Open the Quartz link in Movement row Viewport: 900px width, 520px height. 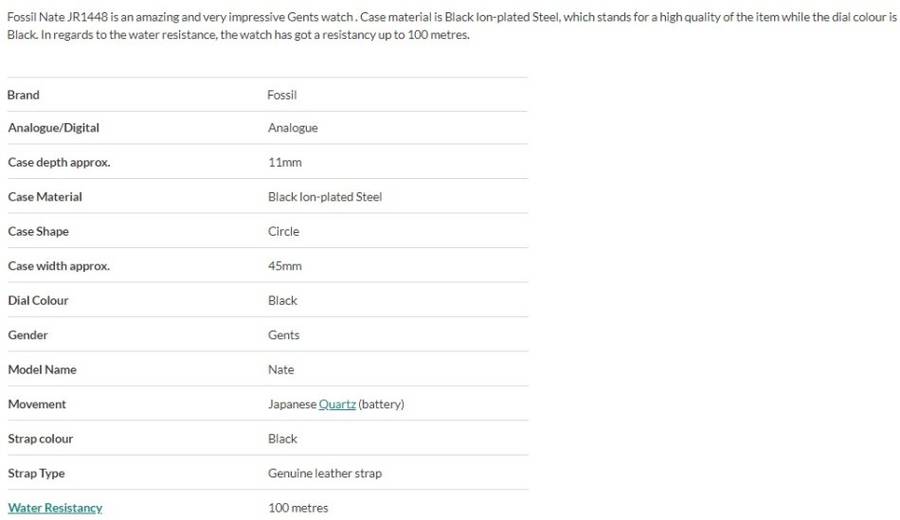click(337, 404)
